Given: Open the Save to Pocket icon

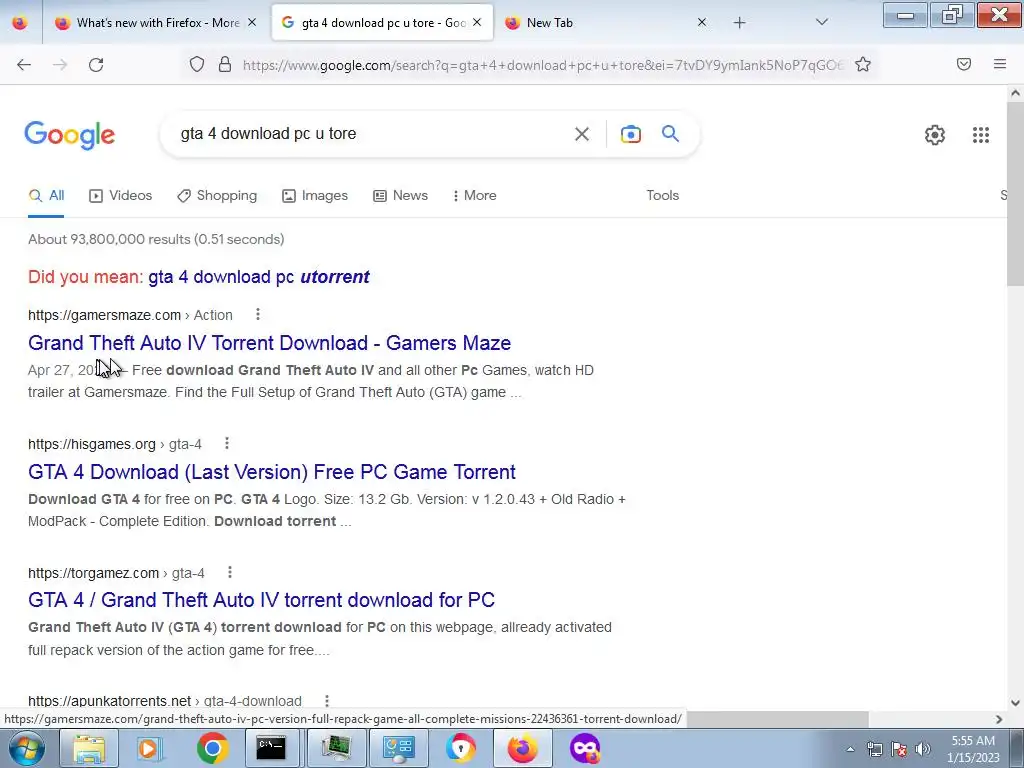Looking at the screenshot, I should (x=964, y=64).
